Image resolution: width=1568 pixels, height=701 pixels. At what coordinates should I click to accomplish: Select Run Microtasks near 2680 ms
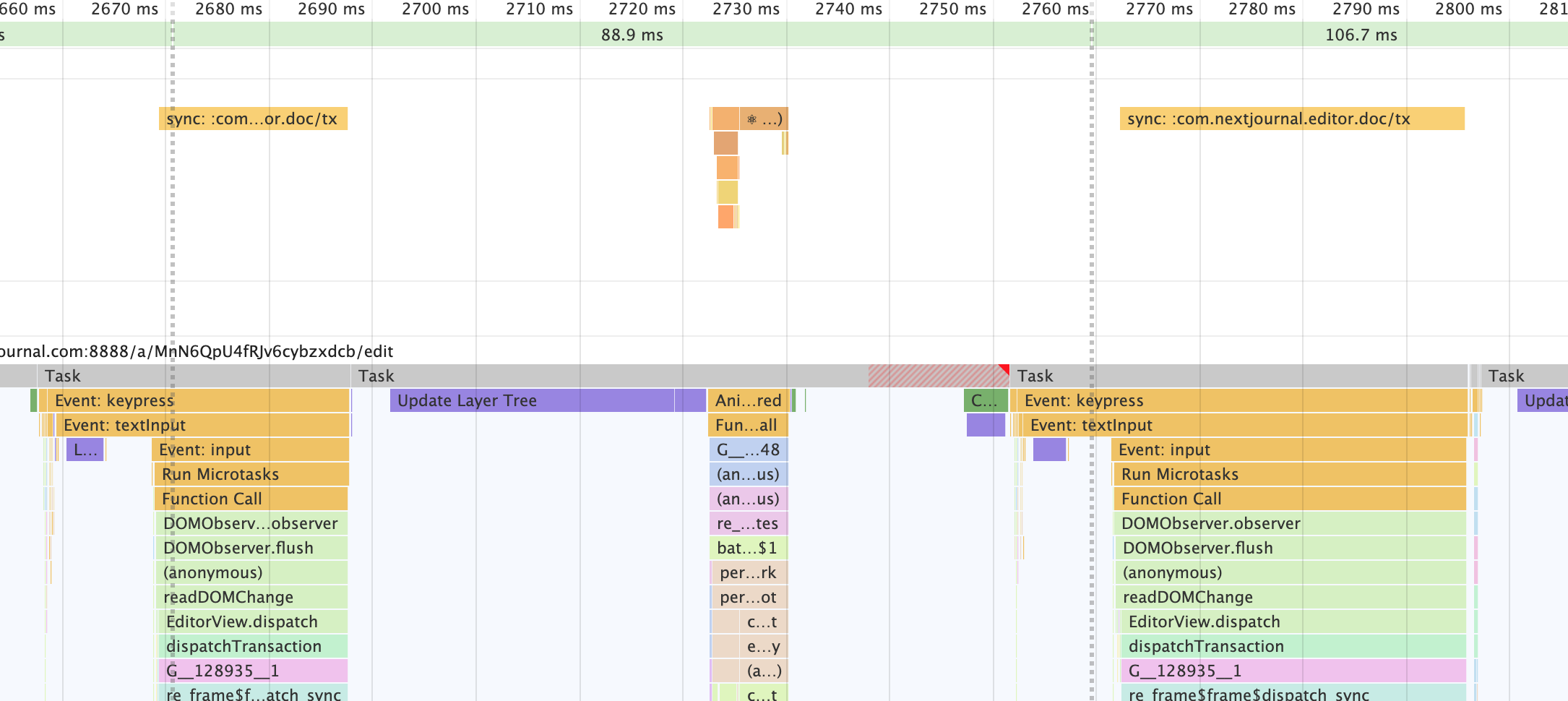point(251,474)
